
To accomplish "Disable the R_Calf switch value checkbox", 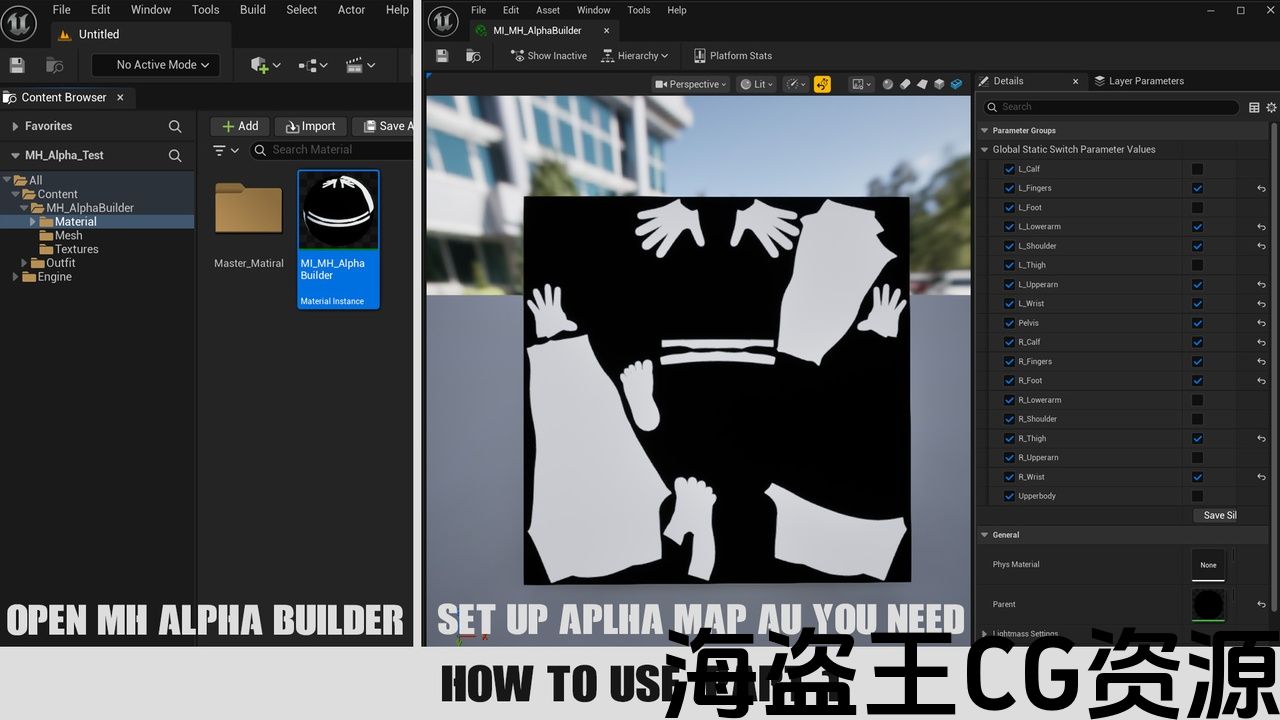I will pos(1197,342).
